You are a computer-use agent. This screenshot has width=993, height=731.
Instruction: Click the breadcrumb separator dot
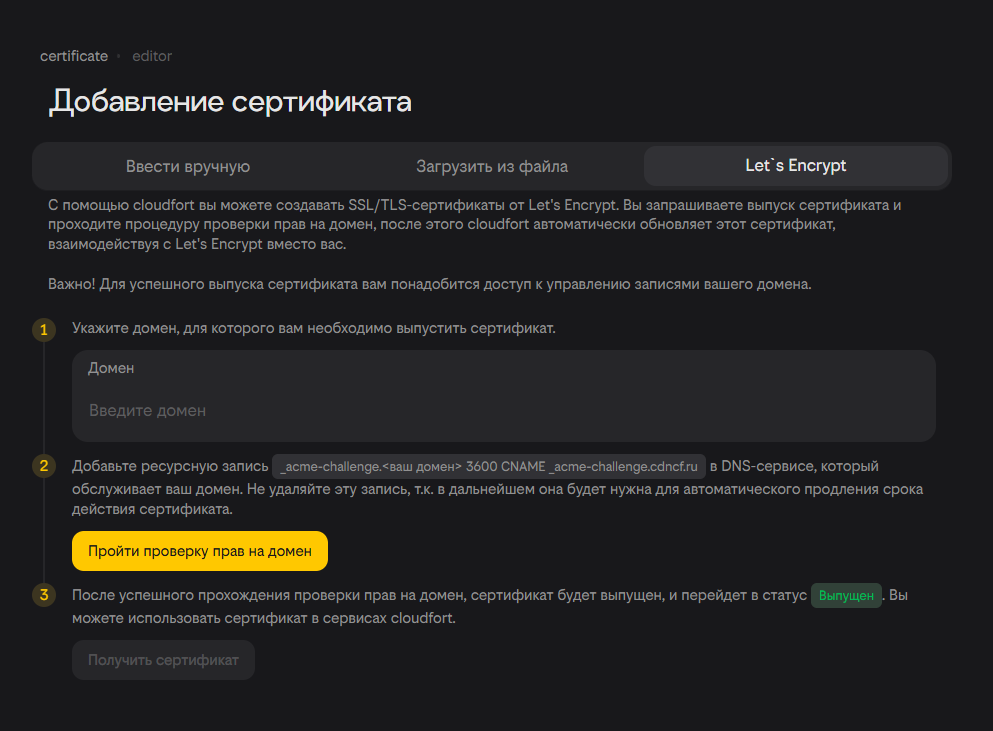(119, 56)
